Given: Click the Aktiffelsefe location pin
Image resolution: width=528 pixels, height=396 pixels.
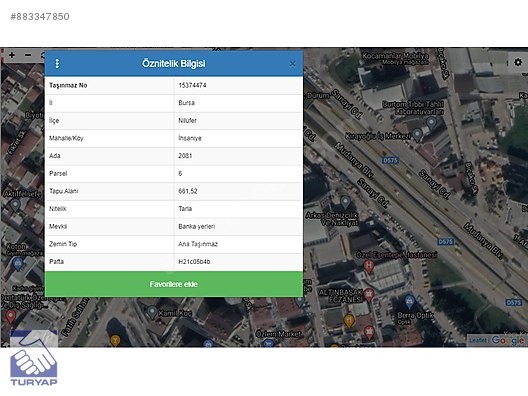Looking at the screenshot, I should 15,204.
